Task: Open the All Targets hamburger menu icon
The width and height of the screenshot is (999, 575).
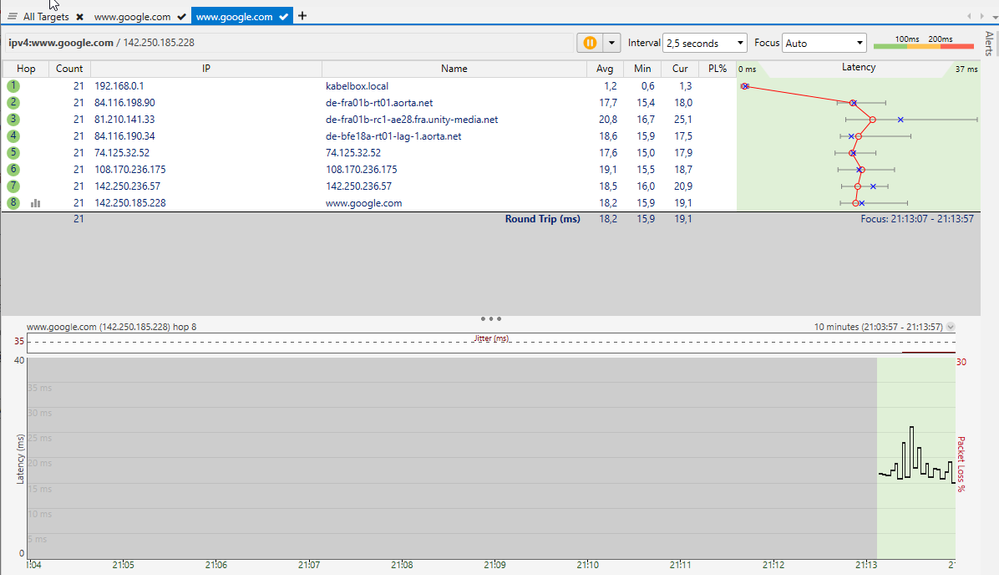Action: [x=12, y=17]
